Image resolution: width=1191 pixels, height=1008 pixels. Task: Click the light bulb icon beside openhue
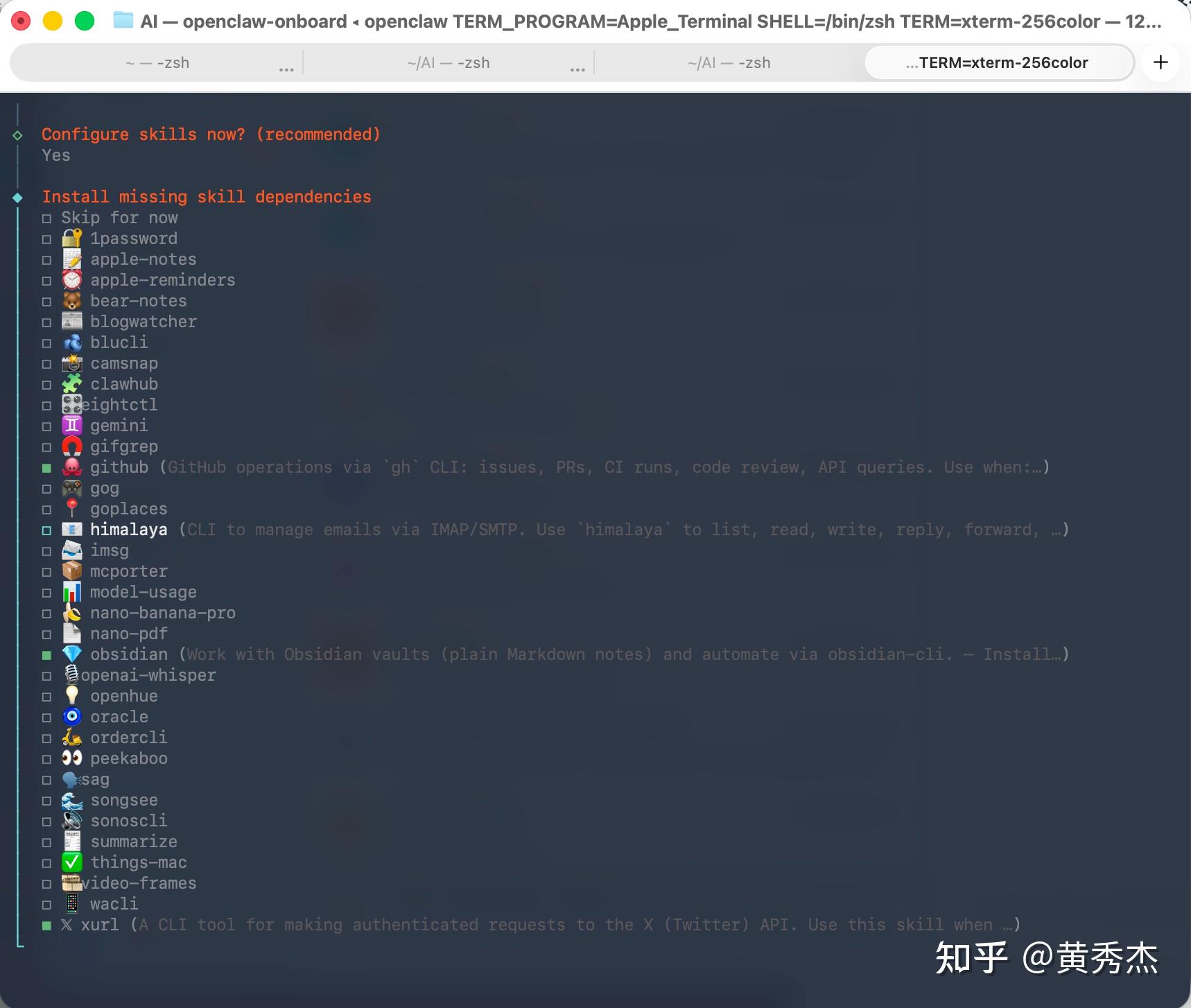[x=72, y=696]
